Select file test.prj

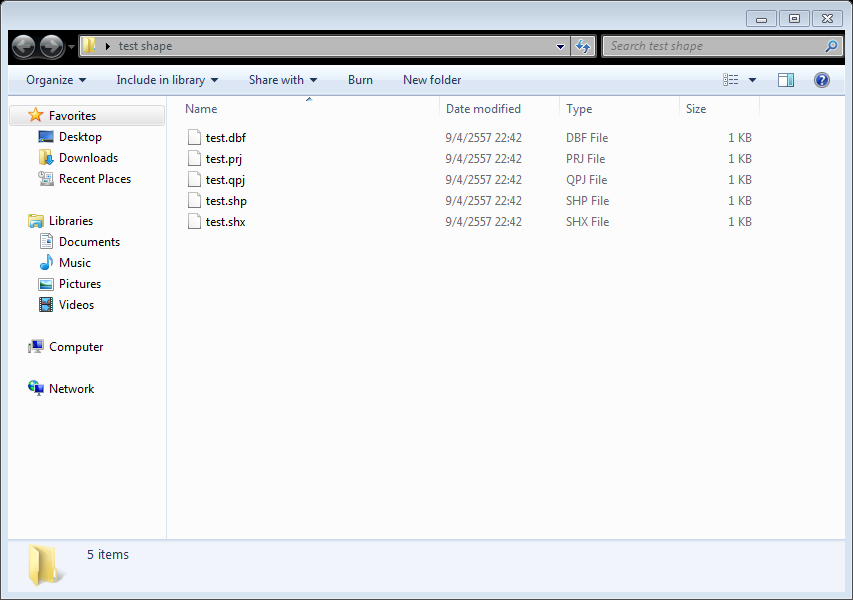(x=224, y=159)
